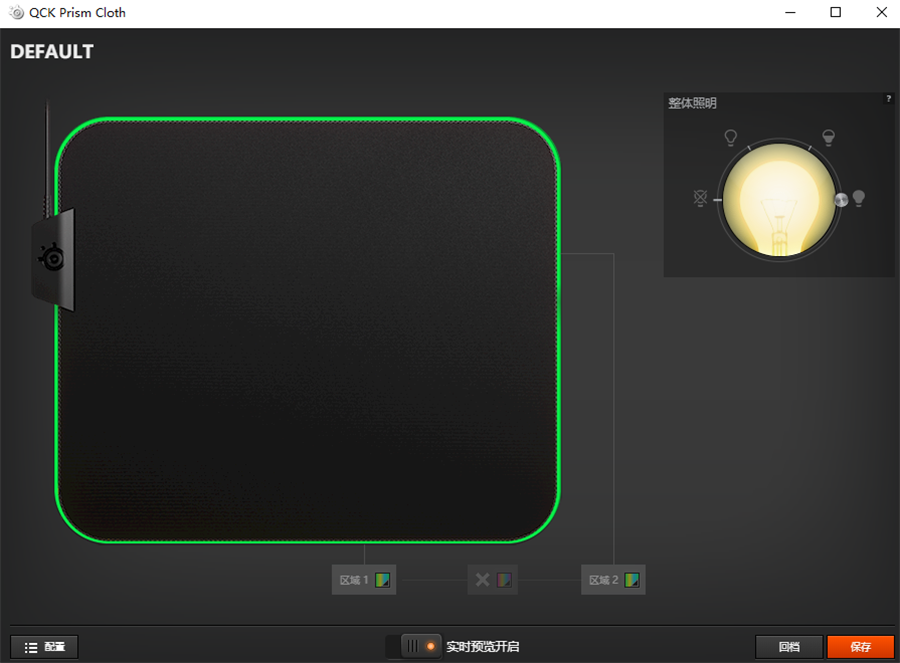Open the 区域 1 color swatch
900x663 pixels.
click(x=383, y=580)
